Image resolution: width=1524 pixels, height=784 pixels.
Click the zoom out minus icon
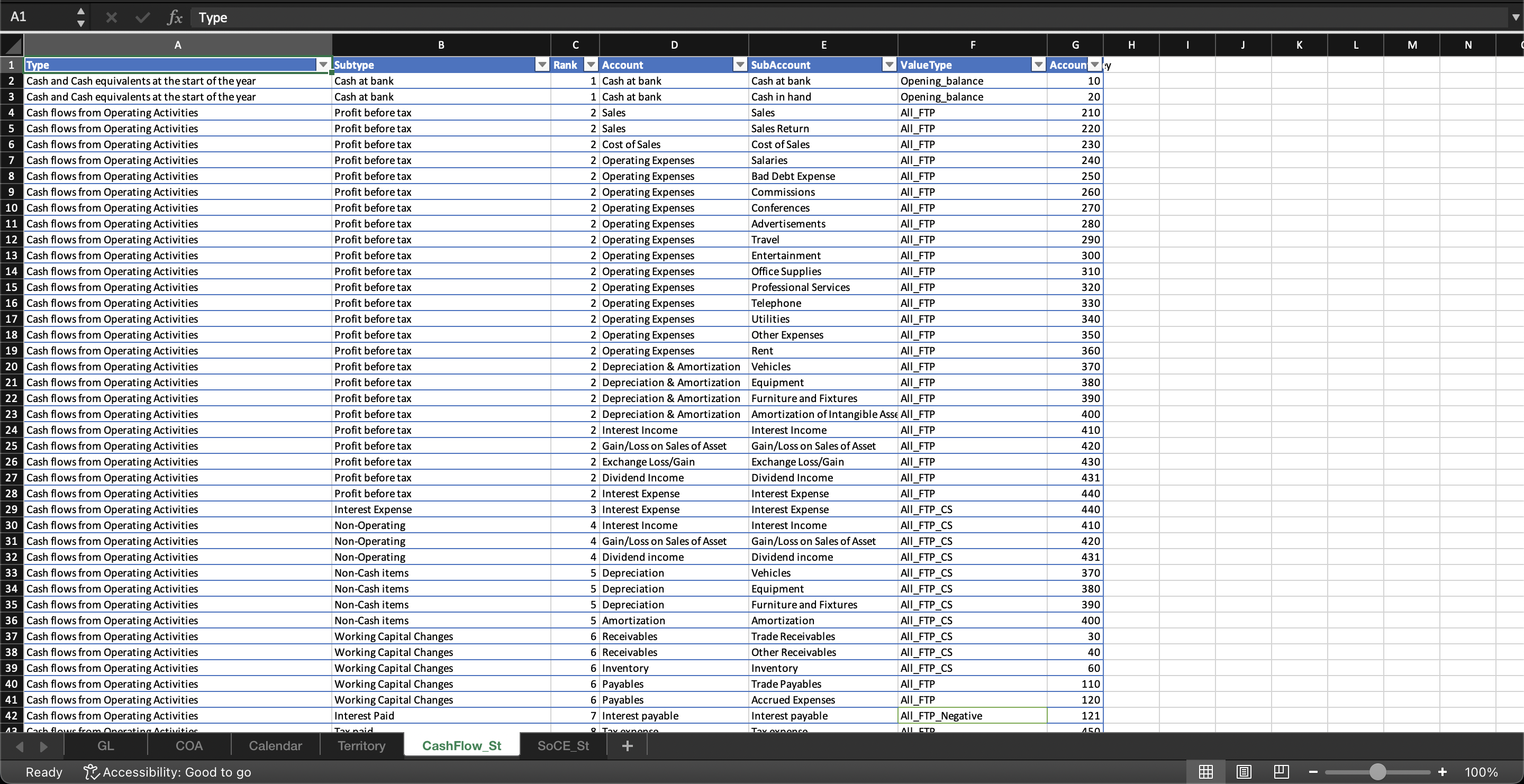coord(1313,772)
